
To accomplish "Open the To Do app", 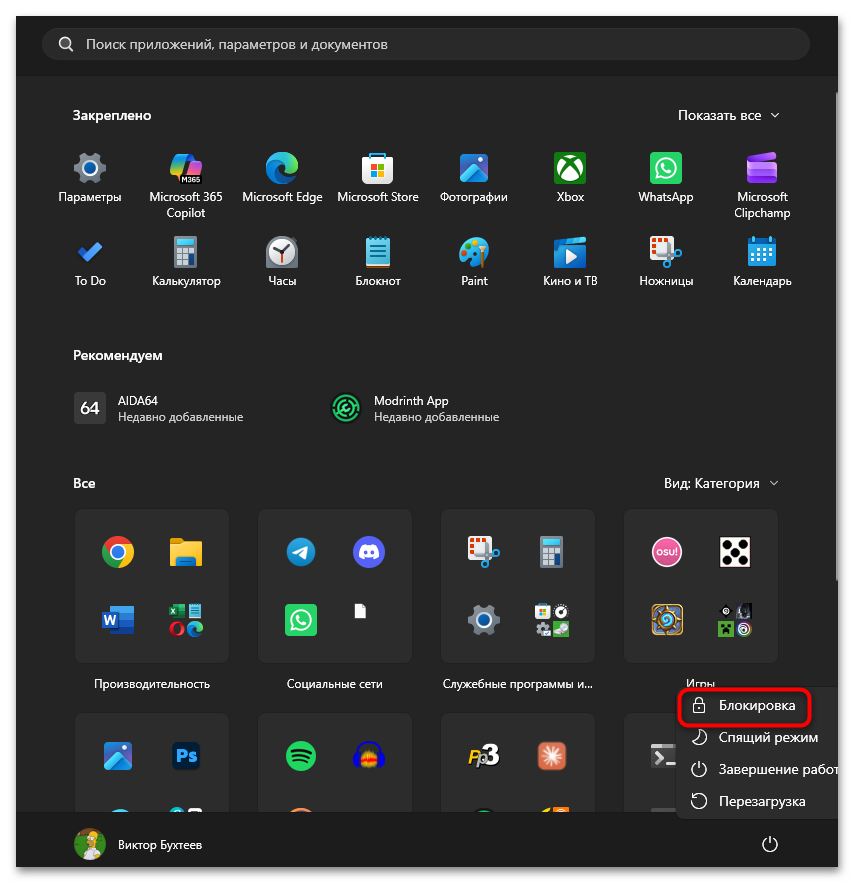I will coord(90,262).
